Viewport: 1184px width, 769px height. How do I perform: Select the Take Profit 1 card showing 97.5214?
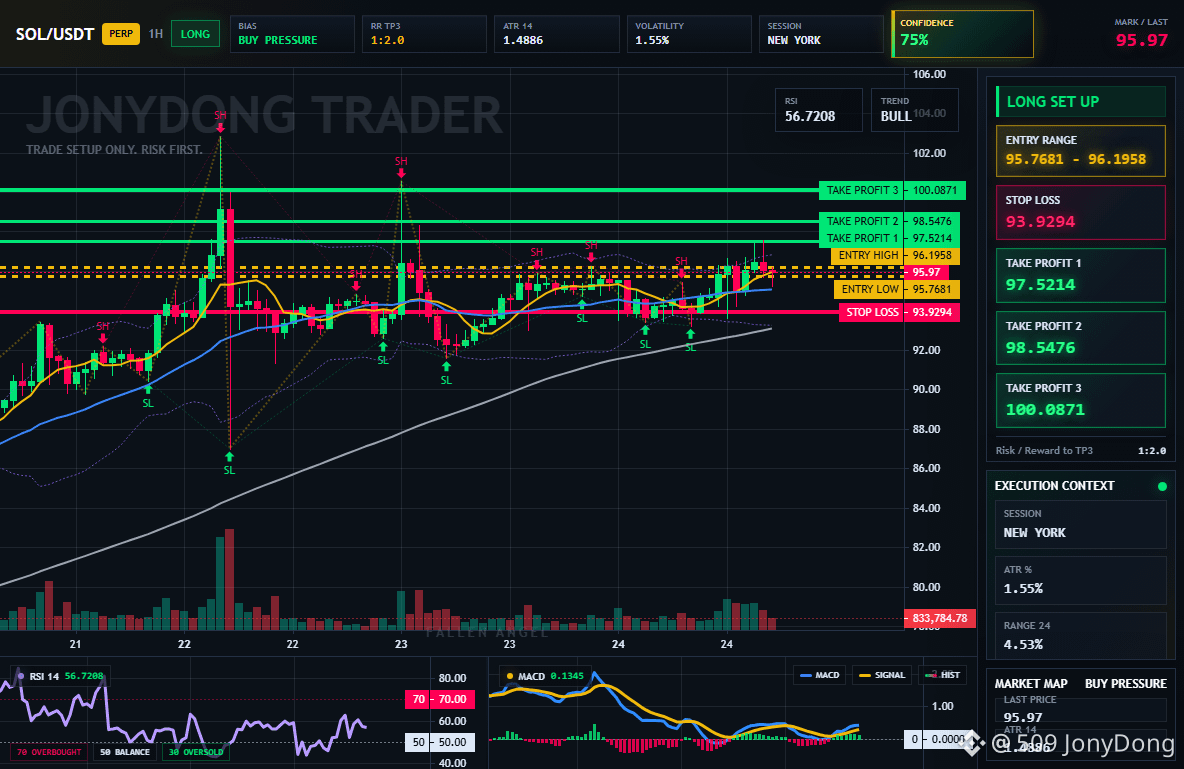[x=1081, y=275]
